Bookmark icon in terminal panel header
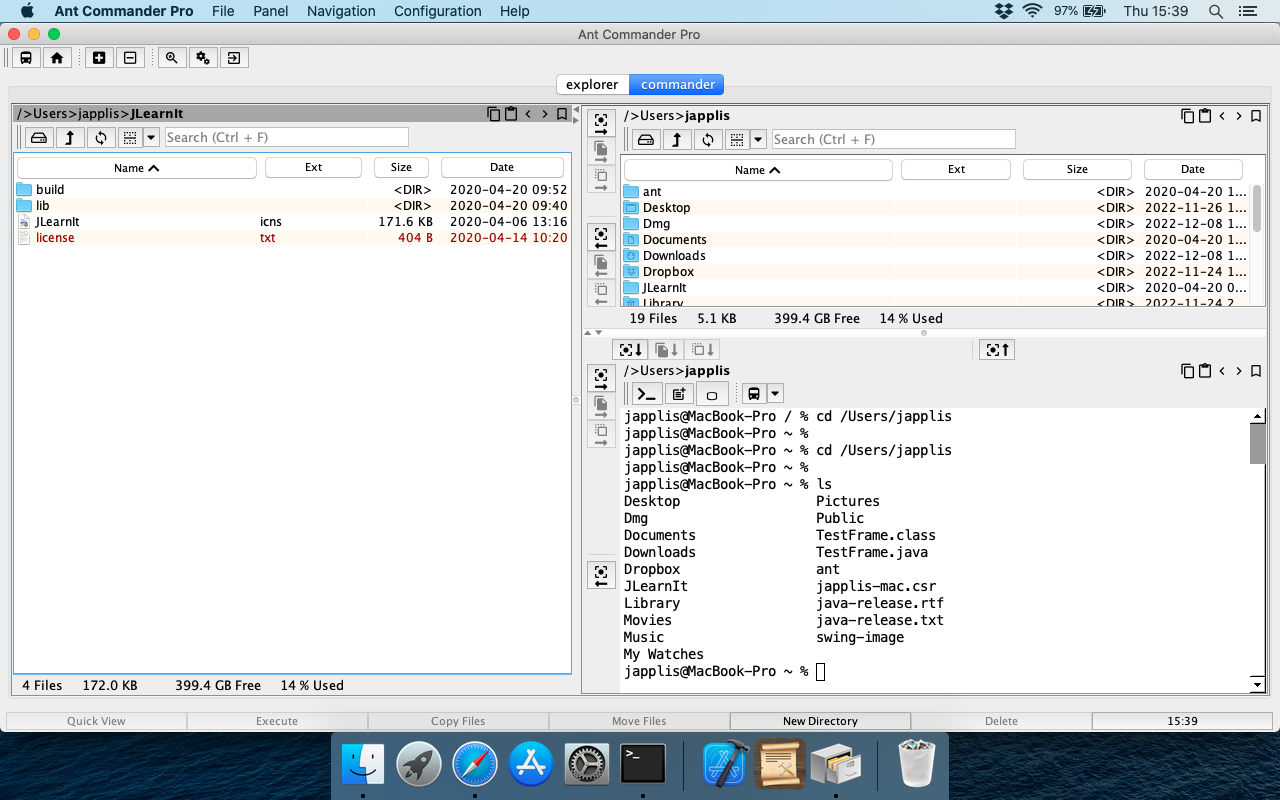Viewport: 1280px width, 800px height. (x=1255, y=371)
